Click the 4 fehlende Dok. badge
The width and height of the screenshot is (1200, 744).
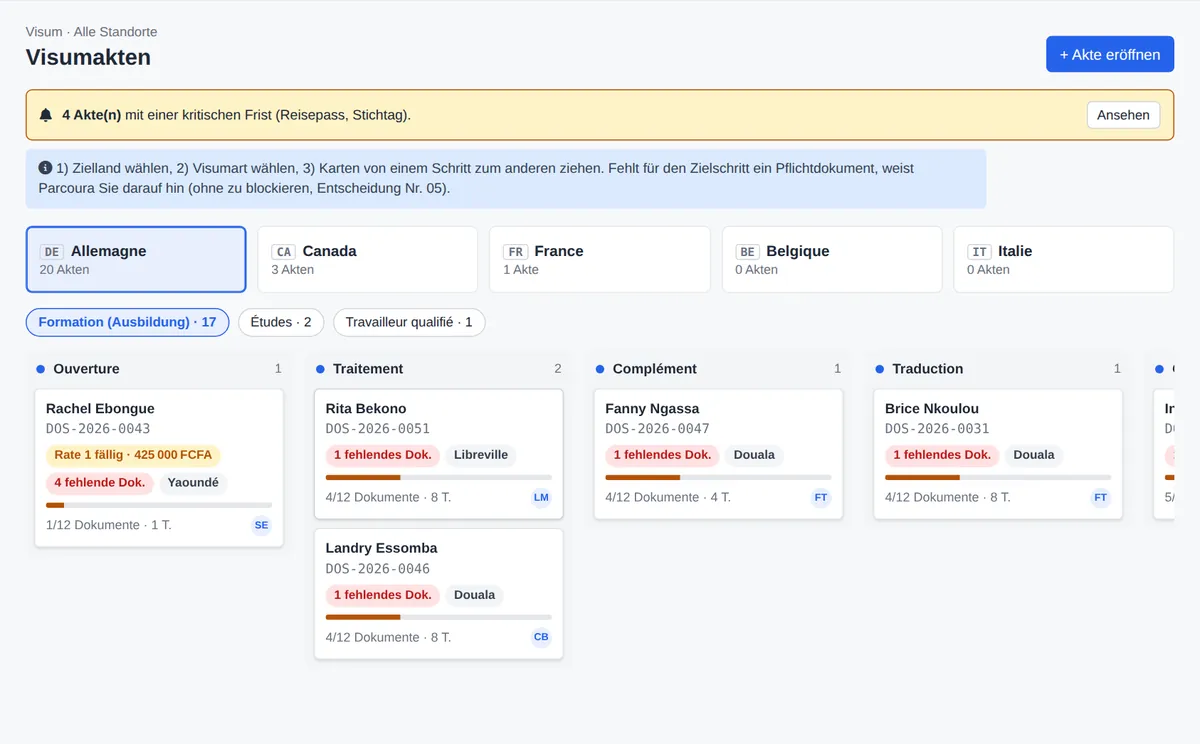pyautogui.click(x=99, y=483)
